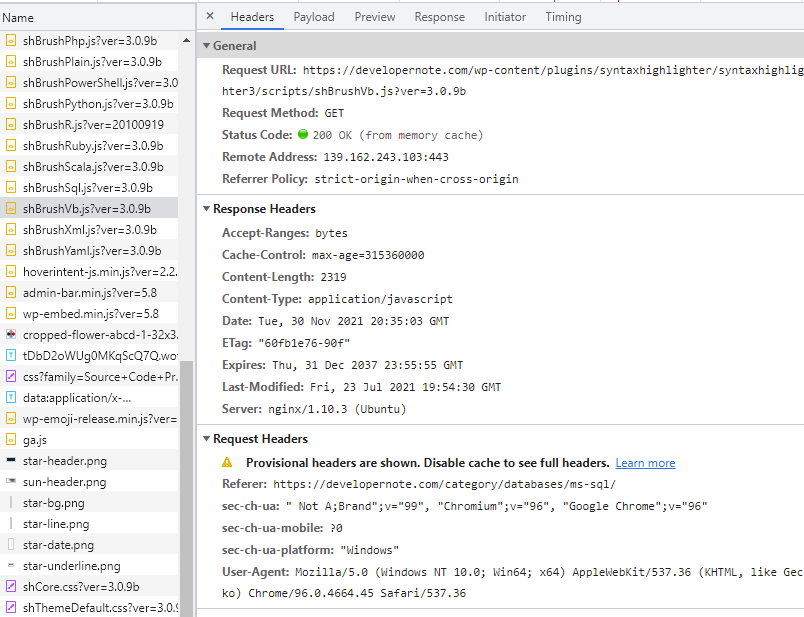Screen dimensions: 804x617
Task: Select the shBrushPython.js script icon
Action: coord(10,104)
